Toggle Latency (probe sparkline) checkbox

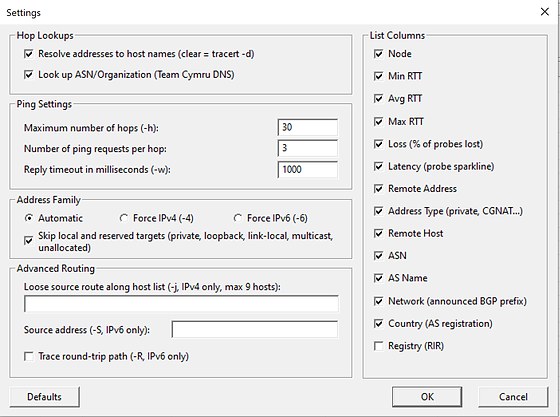coord(378,166)
